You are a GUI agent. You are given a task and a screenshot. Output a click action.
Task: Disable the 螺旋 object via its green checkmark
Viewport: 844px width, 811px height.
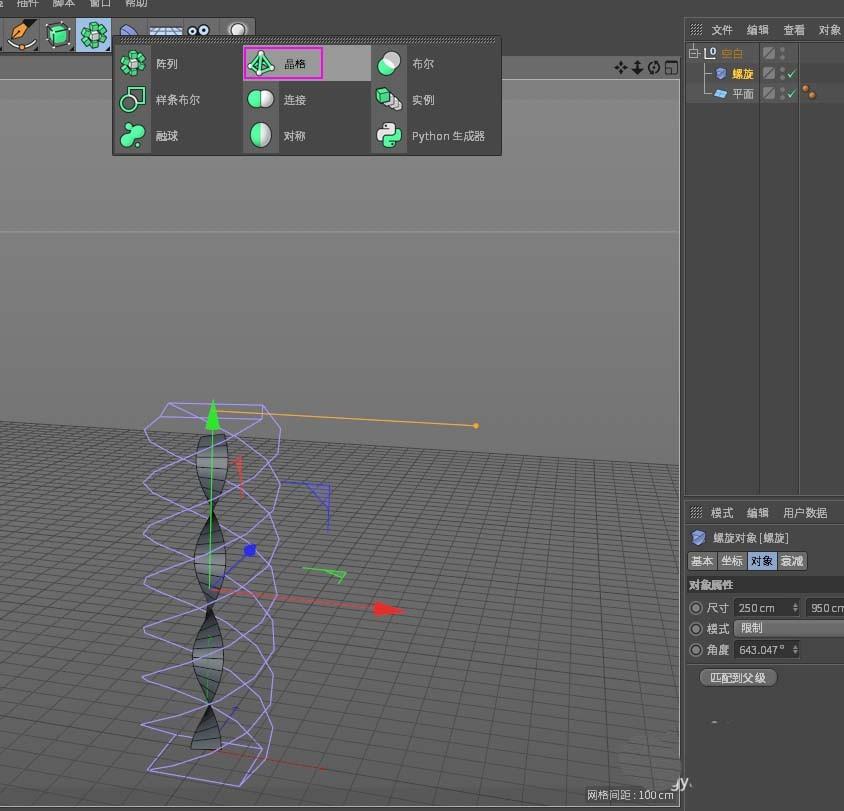pyautogui.click(x=791, y=73)
